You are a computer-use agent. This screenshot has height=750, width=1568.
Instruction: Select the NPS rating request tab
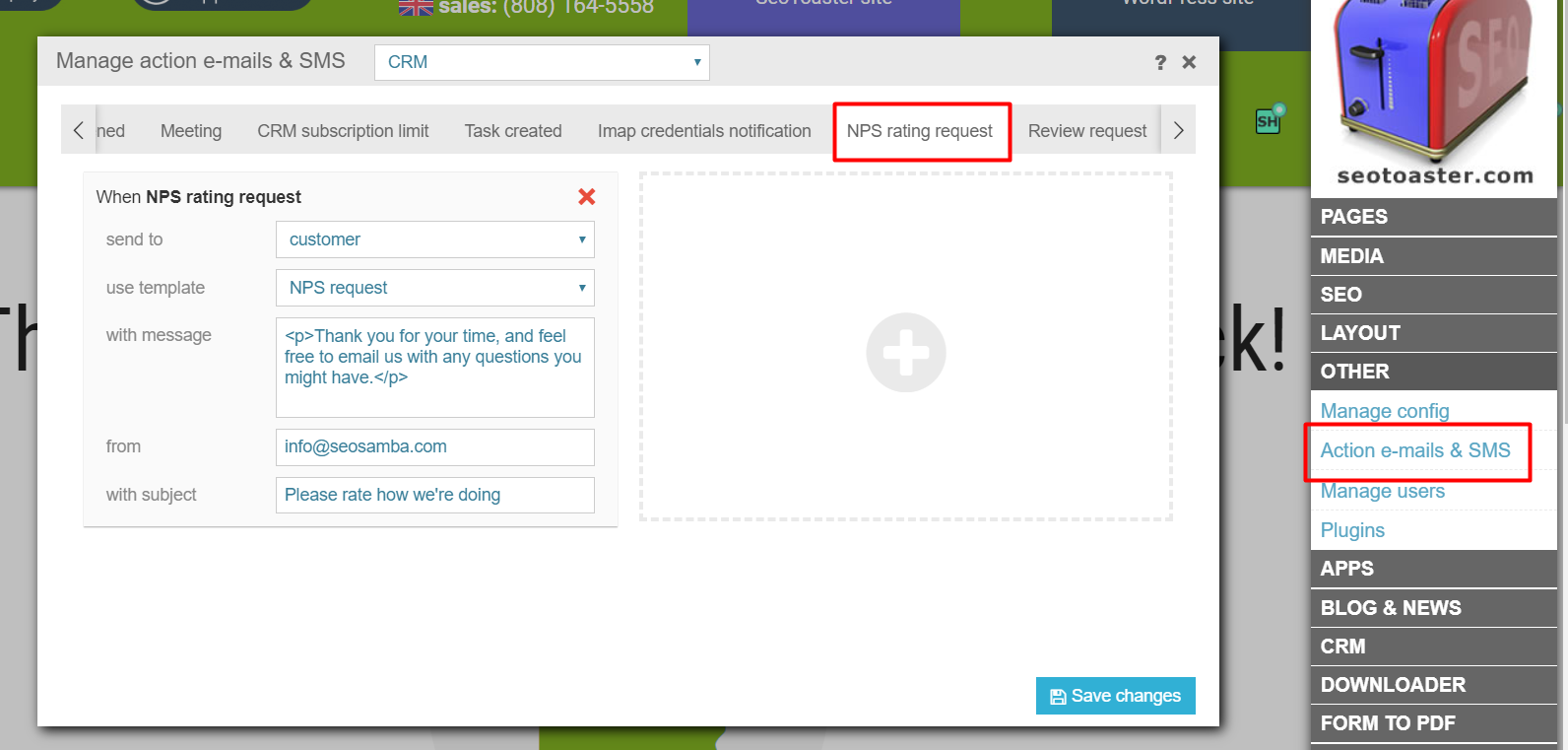click(x=920, y=131)
